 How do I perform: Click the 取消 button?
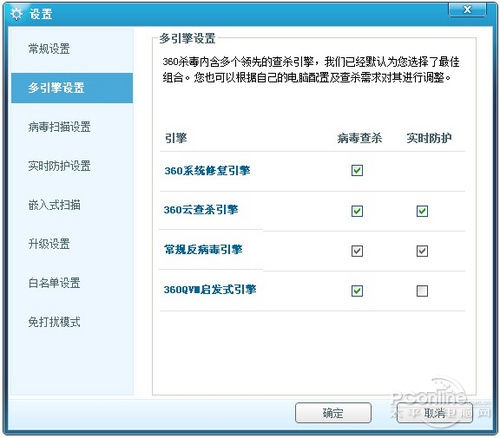tap(435, 413)
